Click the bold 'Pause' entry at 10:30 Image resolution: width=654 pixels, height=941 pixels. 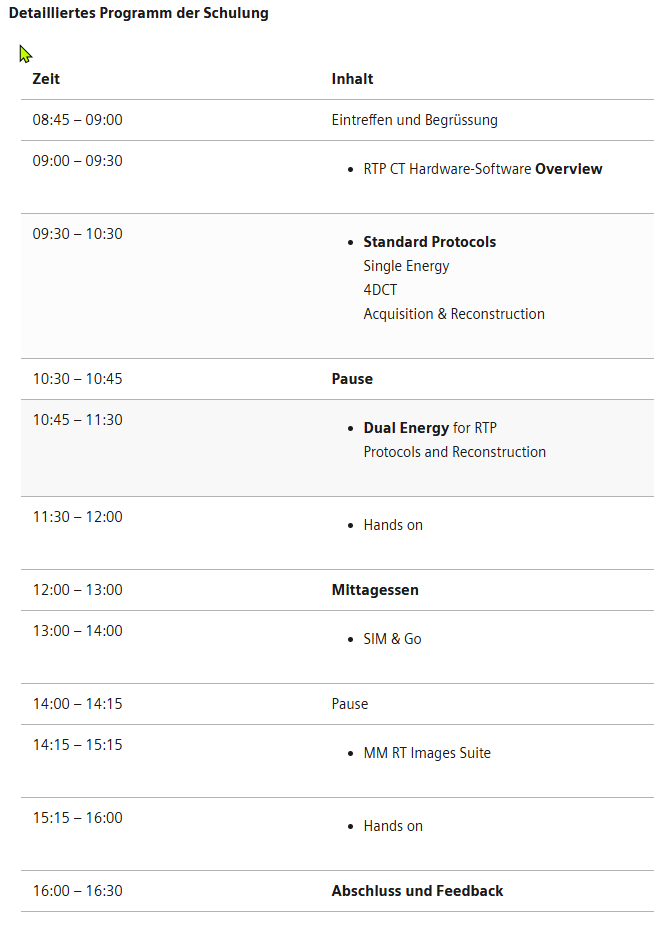(x=352, y=379)
